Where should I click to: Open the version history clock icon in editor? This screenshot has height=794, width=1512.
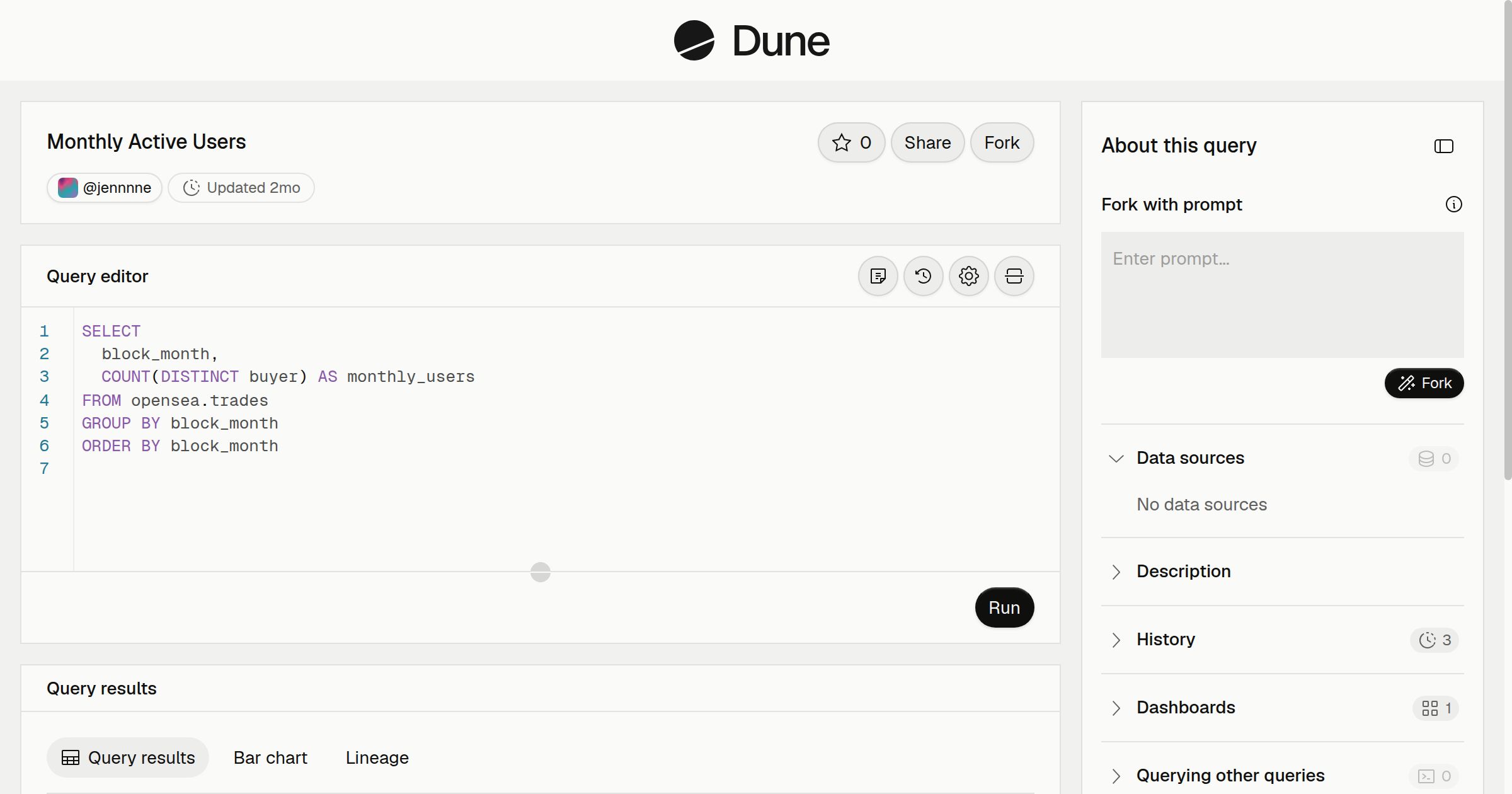pos(924,276)
